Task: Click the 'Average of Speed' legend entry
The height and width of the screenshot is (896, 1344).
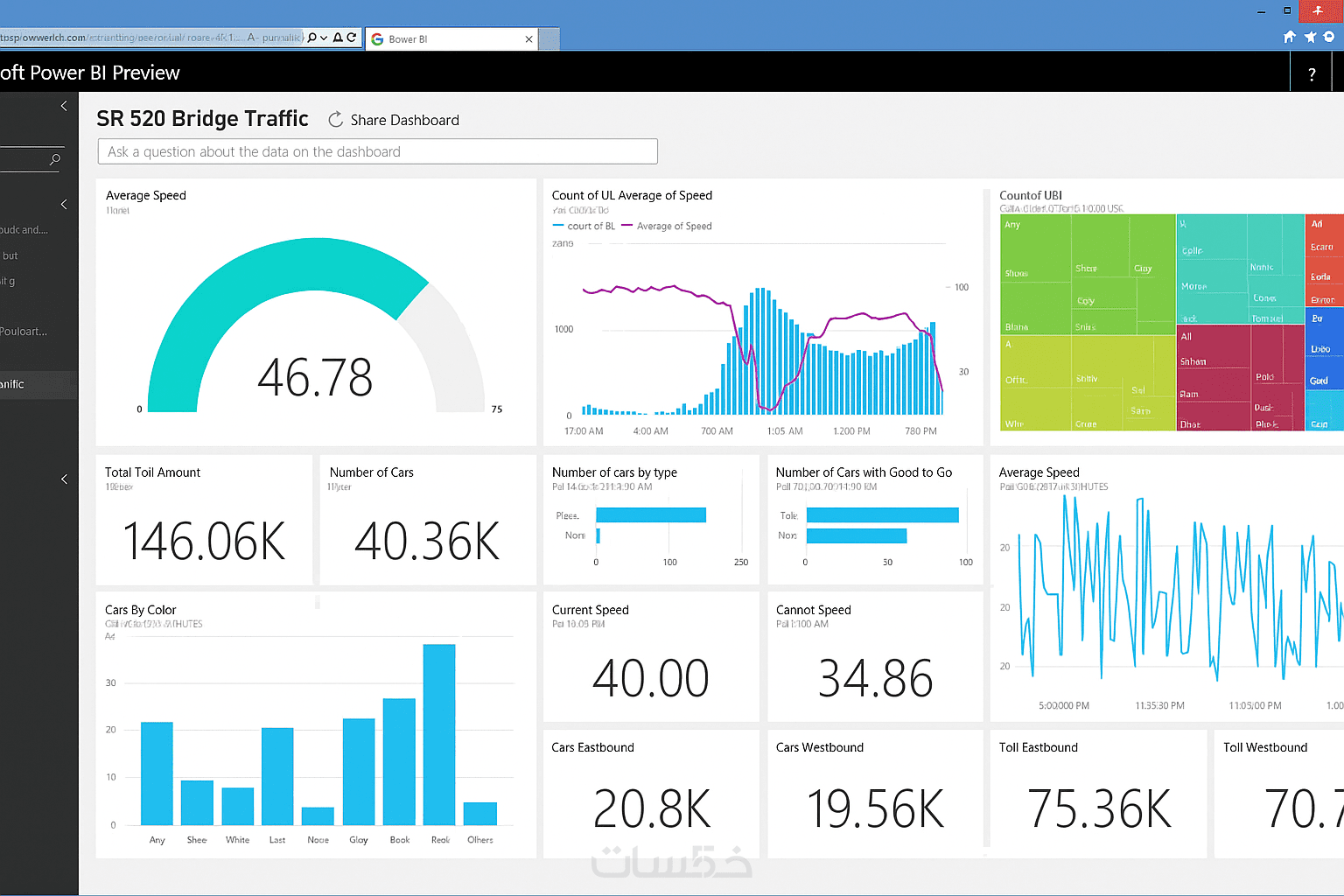Action: tap(667, 226)
